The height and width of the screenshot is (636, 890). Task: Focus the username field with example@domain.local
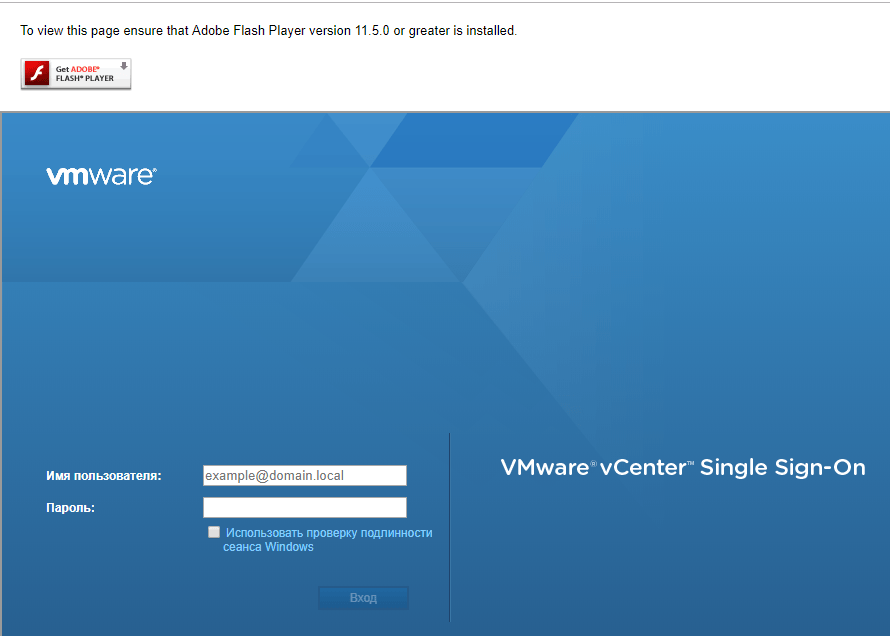pyautogui.click(x=304, y=475)
